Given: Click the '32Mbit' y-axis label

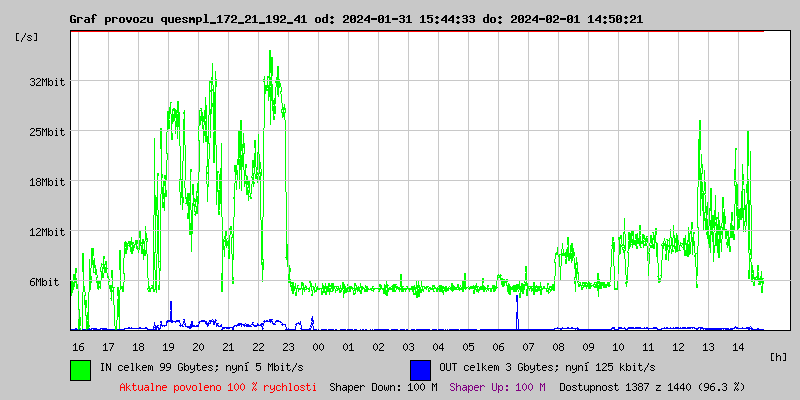Looking at the screenshot, I should [46, 82].
